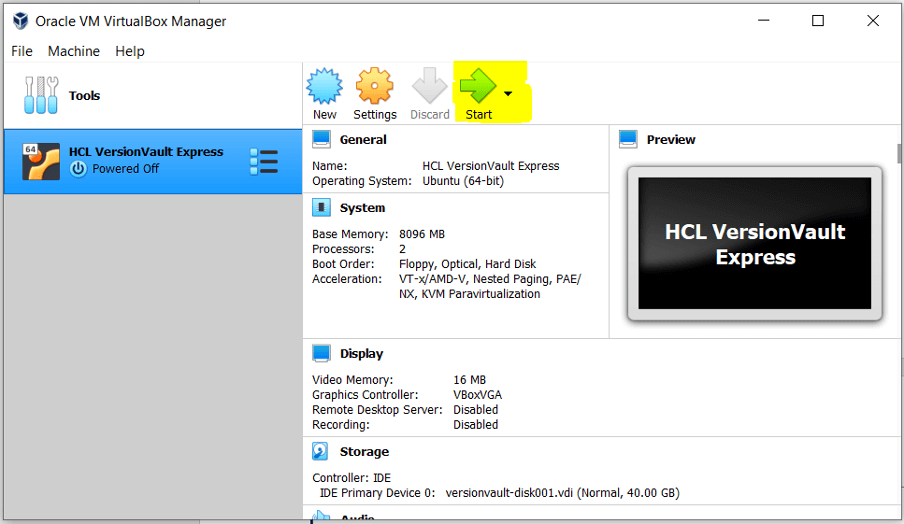Open the File menu

pos(22,51)
